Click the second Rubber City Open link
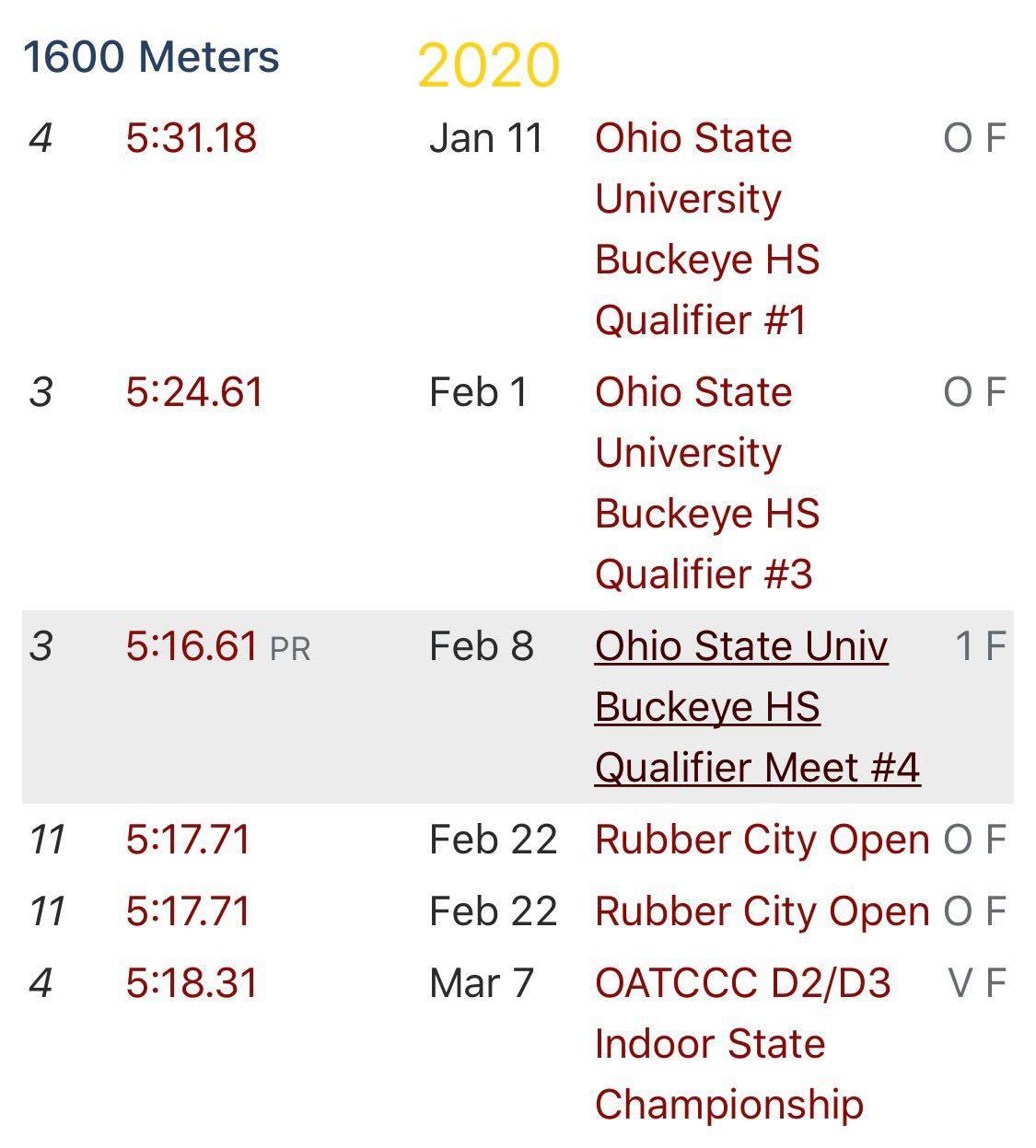The height and width of the screenshot is (1148, 1036). pyautogui.click(x=762, y=911)
